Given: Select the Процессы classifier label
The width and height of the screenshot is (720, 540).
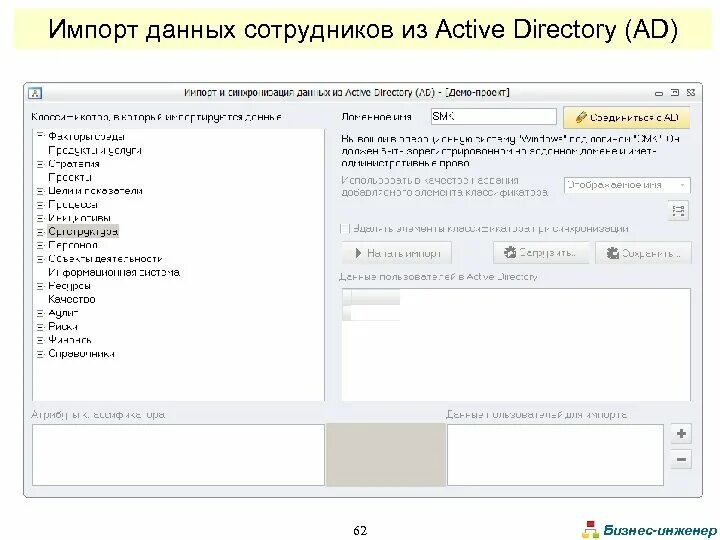Looking at the screenshot, I should [73, 204].
